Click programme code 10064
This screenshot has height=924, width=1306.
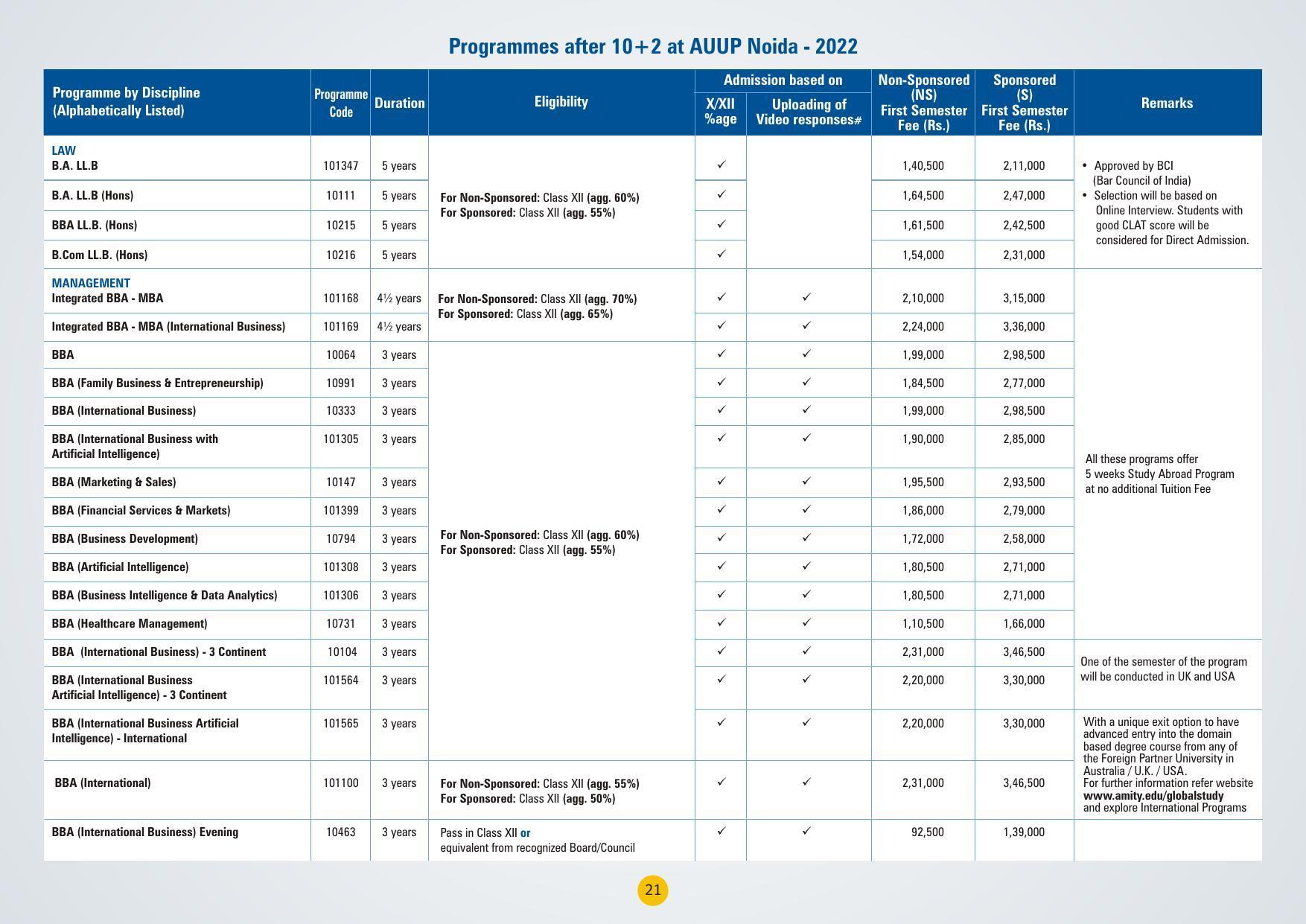click(x=341, y=354)
